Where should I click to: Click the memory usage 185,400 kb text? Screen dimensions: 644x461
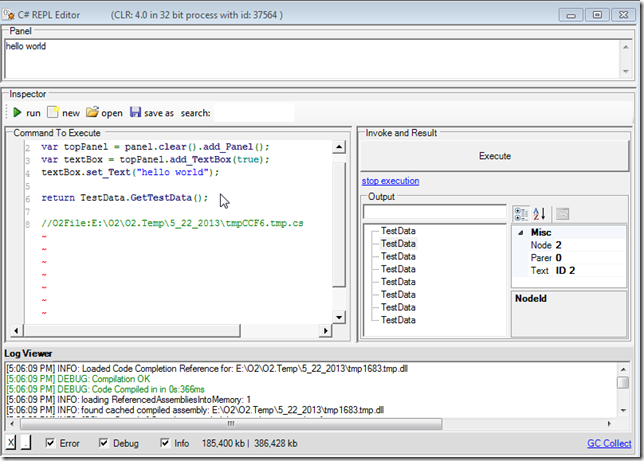223,443
